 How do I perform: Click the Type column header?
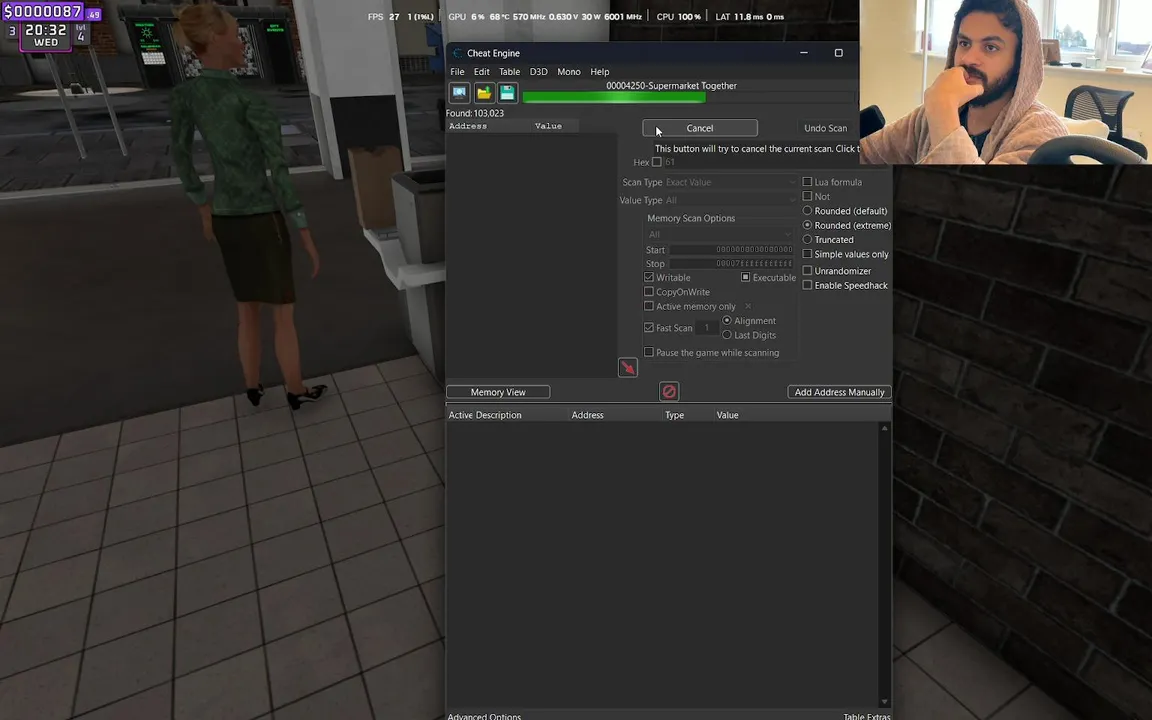click(674, 415)
